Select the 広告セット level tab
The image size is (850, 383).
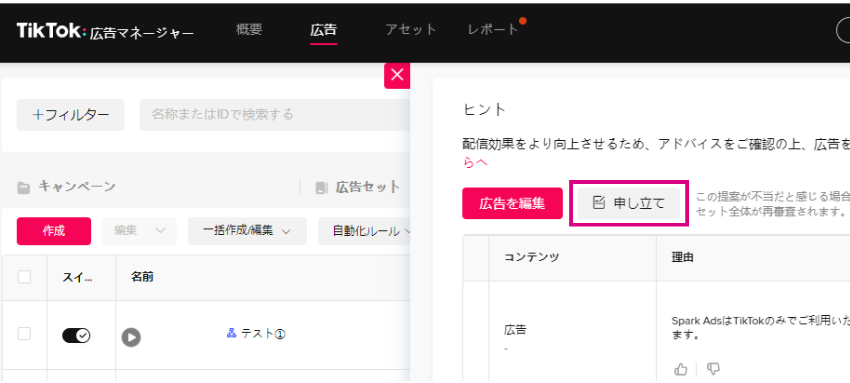point(368,187)
